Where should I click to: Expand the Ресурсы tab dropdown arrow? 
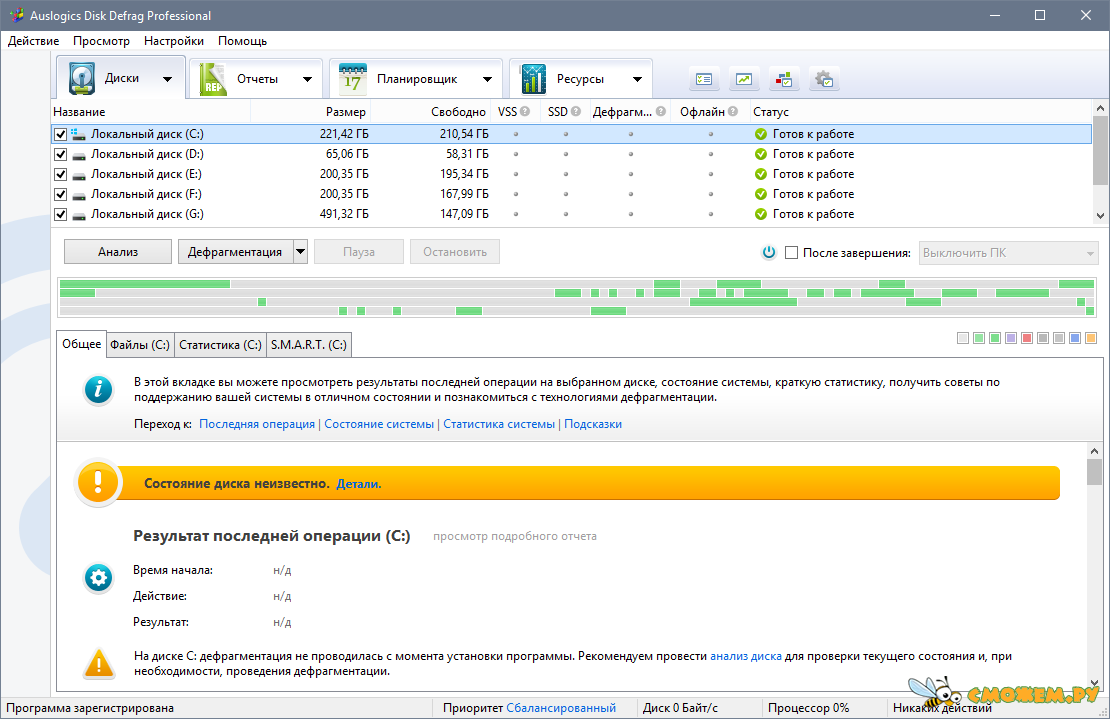coord(637,79)
